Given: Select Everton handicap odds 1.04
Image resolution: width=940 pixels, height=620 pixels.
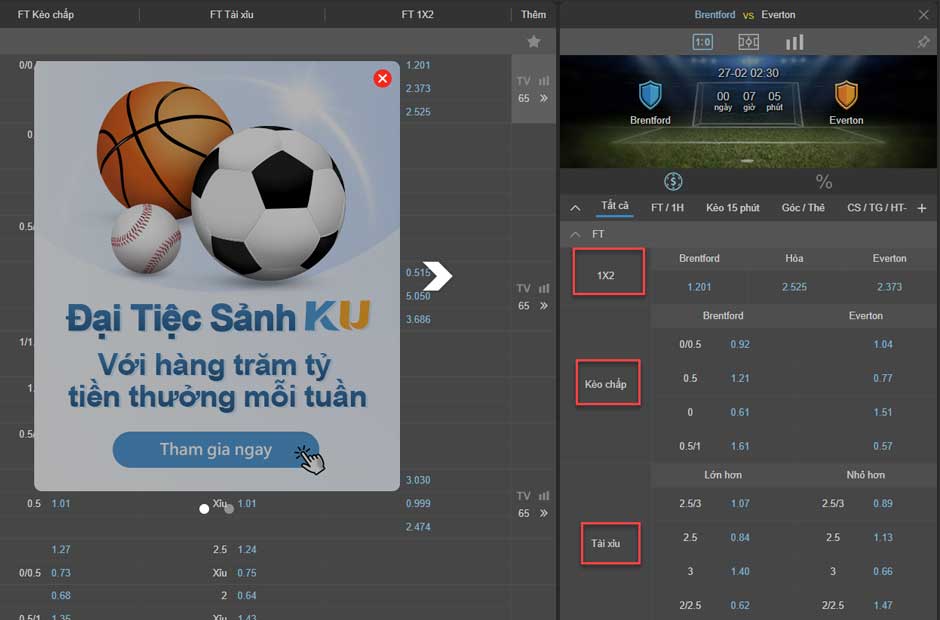Looking at the screenshot, I should tap(883, 344).
